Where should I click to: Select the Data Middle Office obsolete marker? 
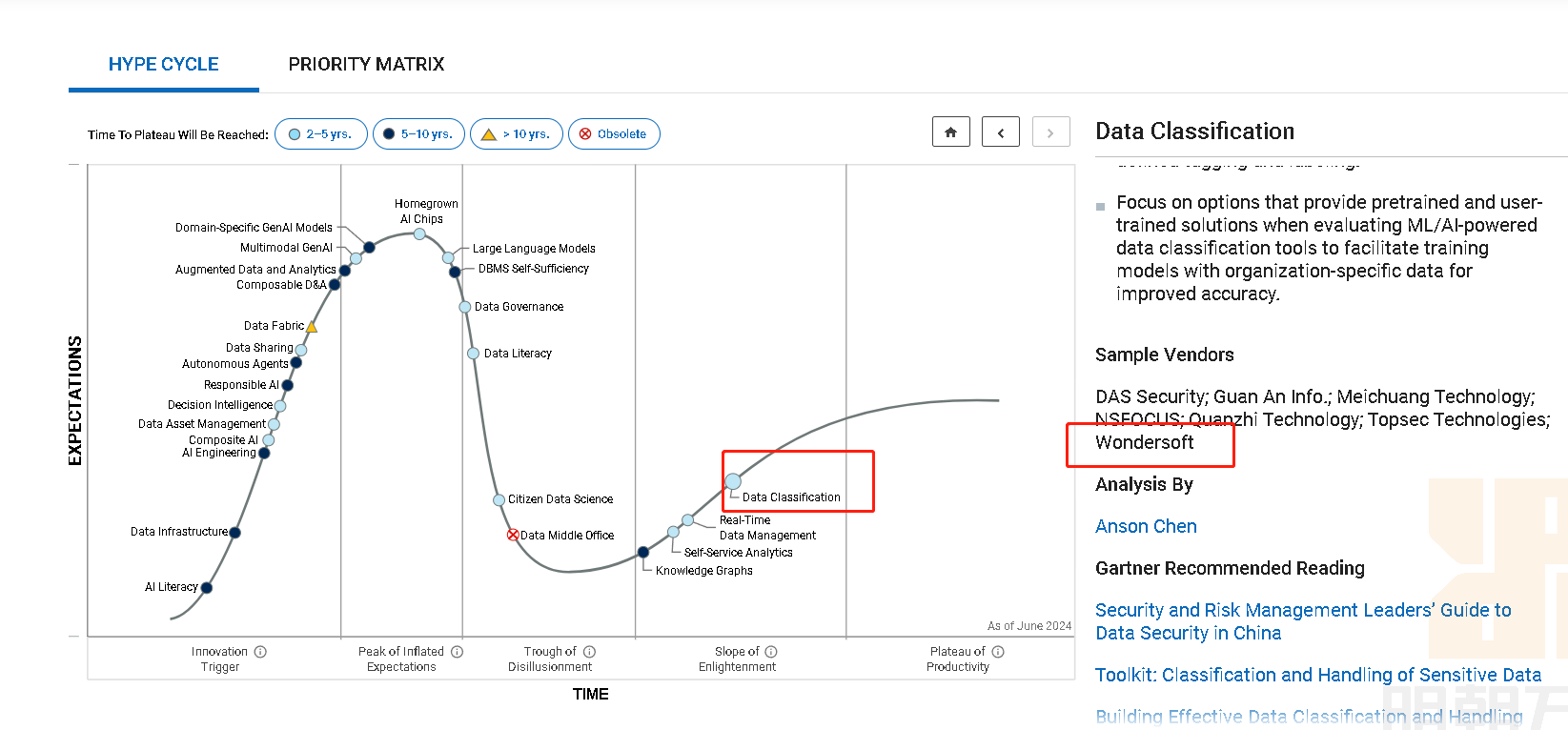click(x=513, y=536)
